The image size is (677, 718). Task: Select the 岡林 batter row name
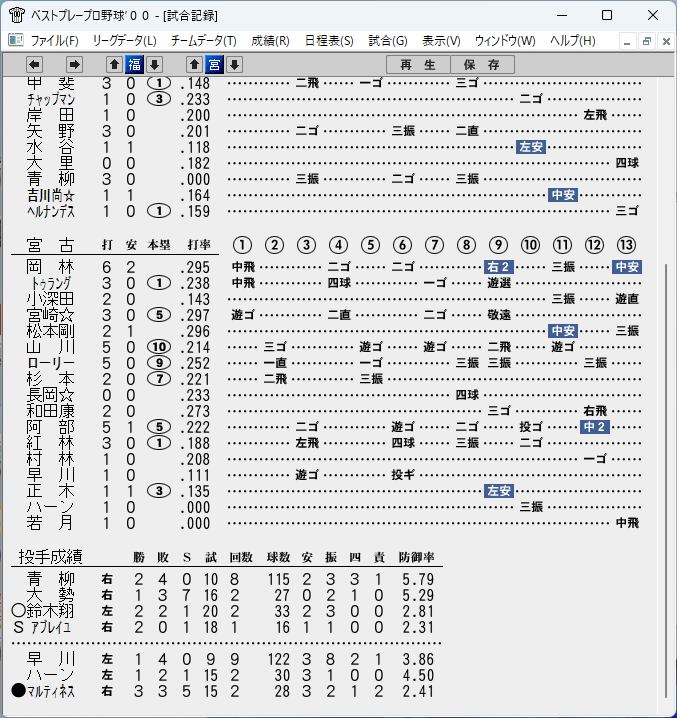[x=50, y=267]
